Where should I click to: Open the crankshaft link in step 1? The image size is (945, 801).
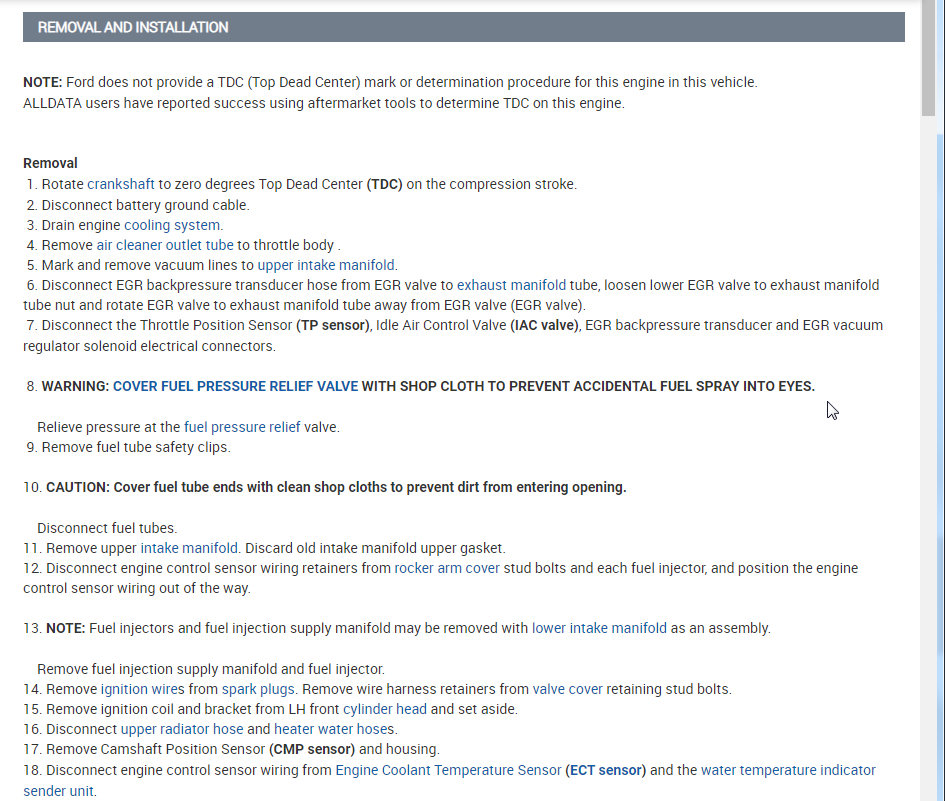point(121,184)
